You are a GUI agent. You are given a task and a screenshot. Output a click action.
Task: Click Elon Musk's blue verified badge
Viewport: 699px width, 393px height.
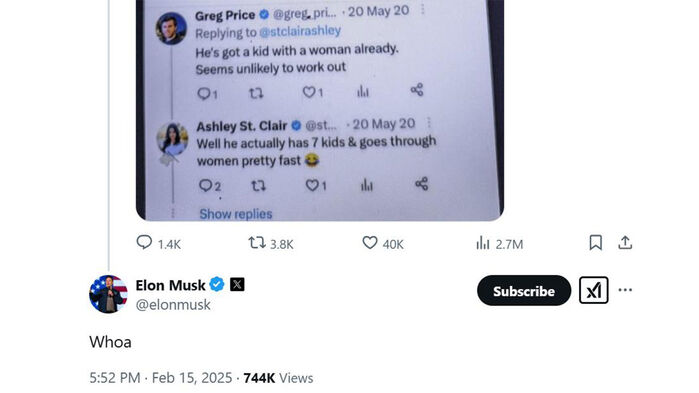pyautogui.click(x=217, y=284)
